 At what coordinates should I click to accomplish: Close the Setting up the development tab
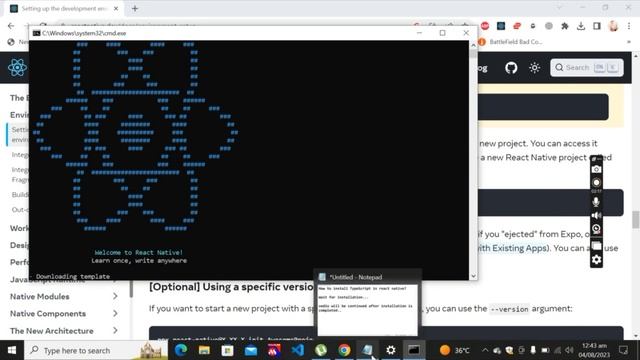click(116, 8)
